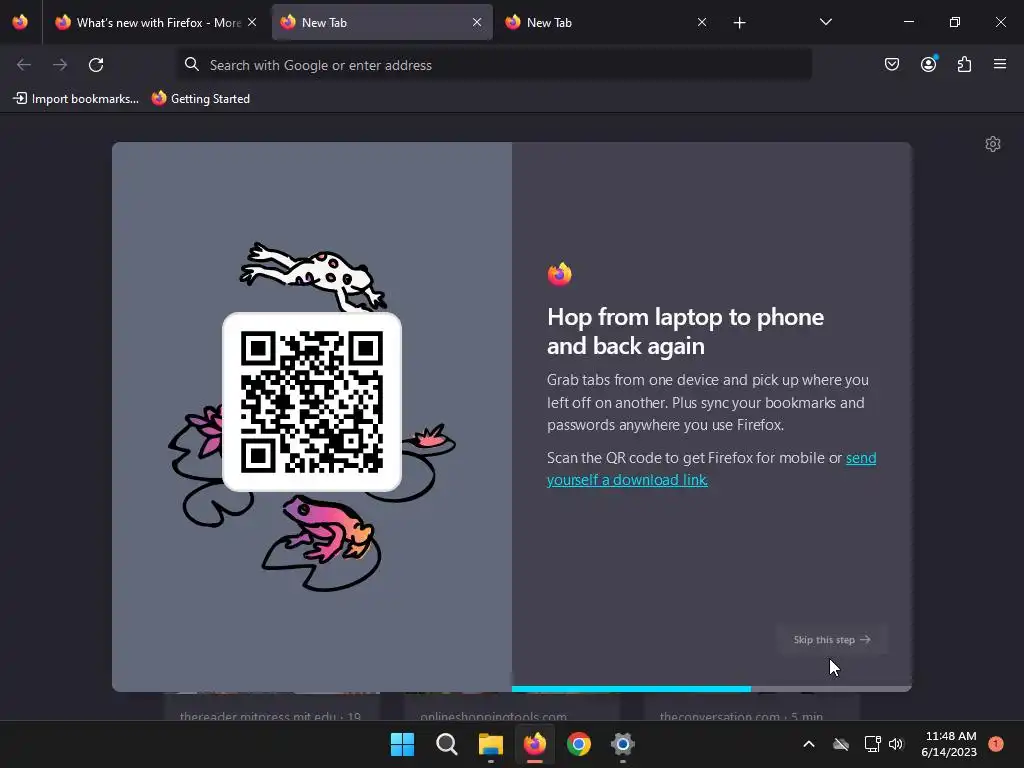The width and height of the screenshot is (1024, 768).
Task: Open Windows taskbar Search
Action: tap(447, 744)
